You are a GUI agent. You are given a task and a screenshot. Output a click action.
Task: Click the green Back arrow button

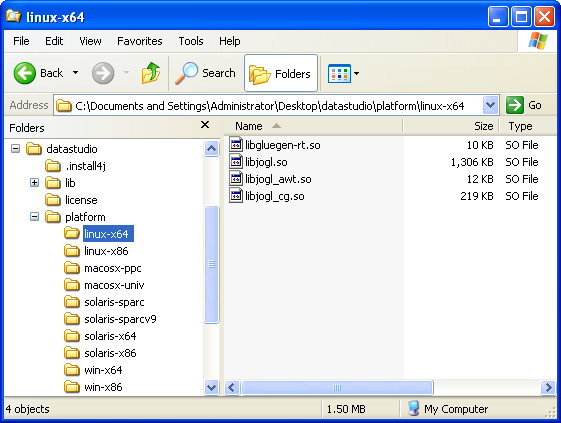[x=24, y=73]
